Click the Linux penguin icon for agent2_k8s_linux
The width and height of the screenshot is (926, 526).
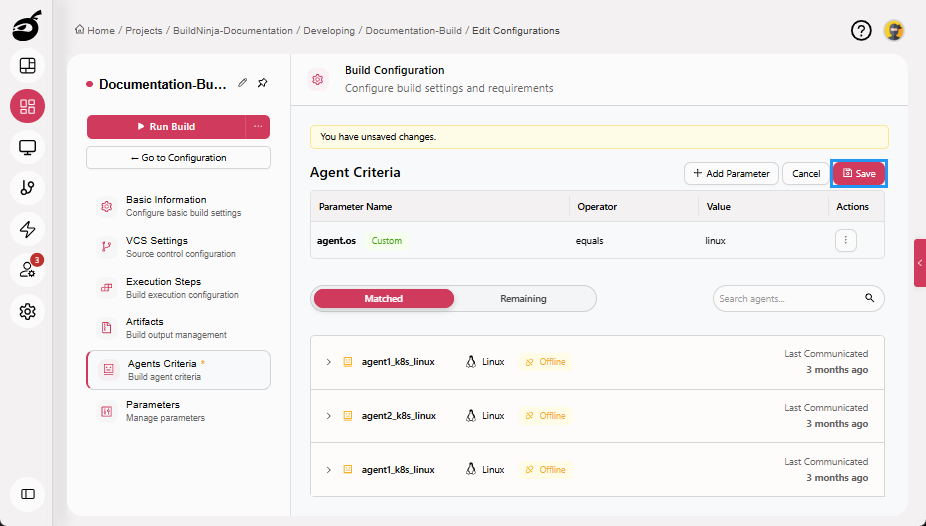[471, 416]
